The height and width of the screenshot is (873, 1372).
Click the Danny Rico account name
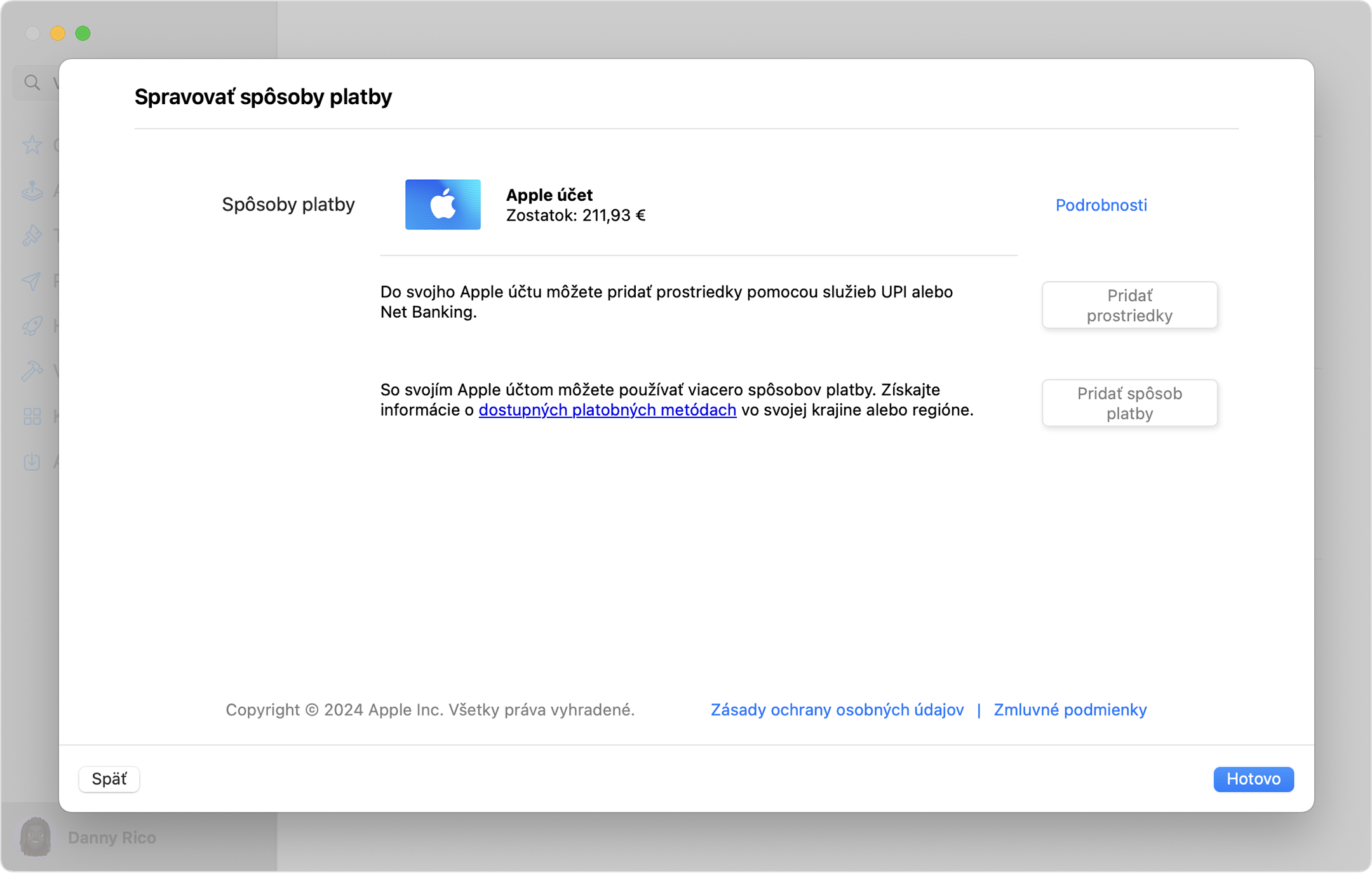click(112, 838)
